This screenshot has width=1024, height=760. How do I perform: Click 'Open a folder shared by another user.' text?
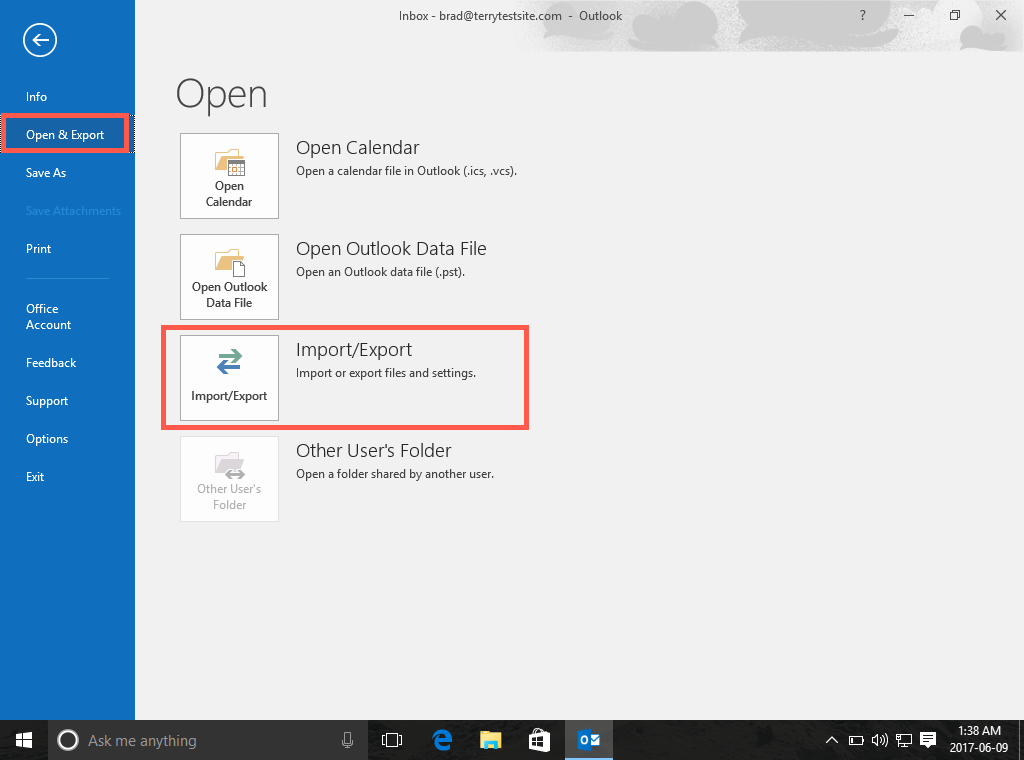pyautogui.click(x=395, y=474)
